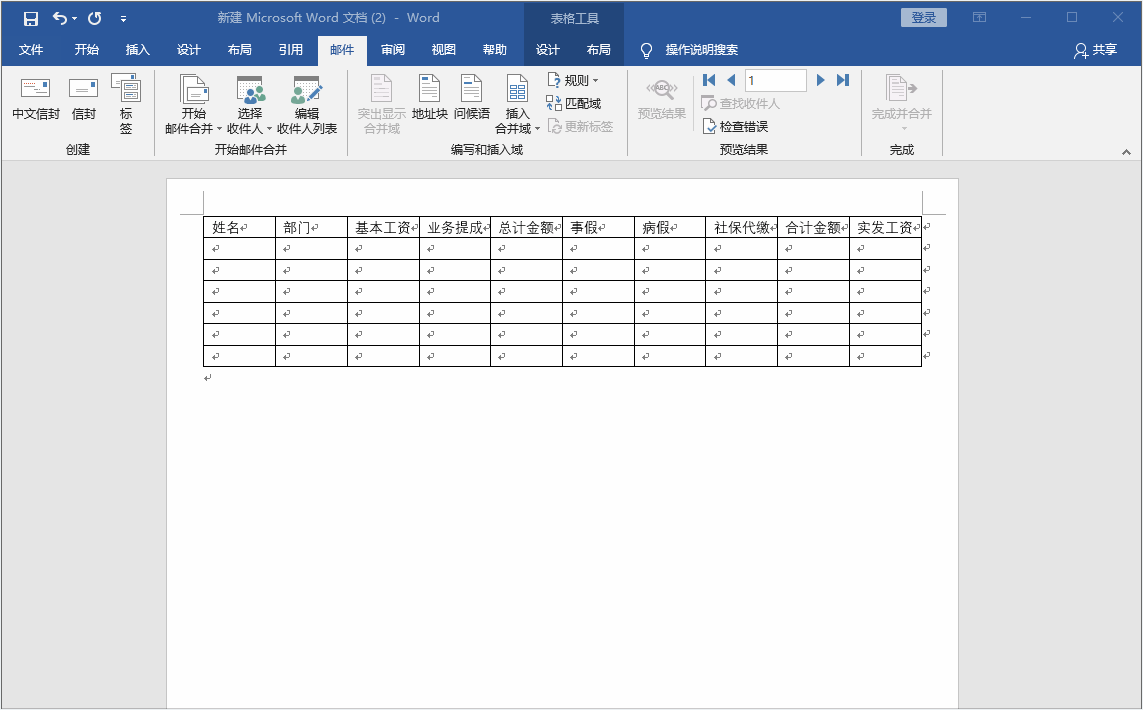Click the 检查错误 icon
1143x710 pixels.
[734, 126]
